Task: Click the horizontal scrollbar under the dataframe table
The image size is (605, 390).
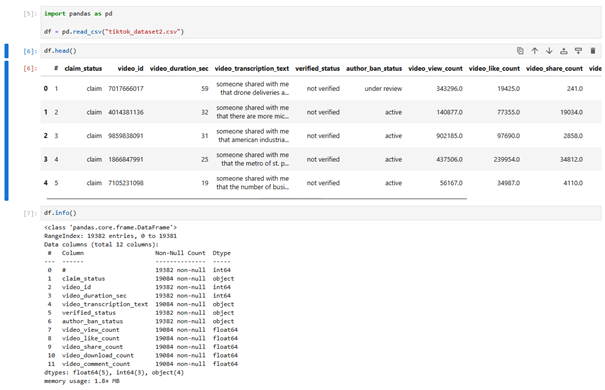Action: (x=257, y=199)
